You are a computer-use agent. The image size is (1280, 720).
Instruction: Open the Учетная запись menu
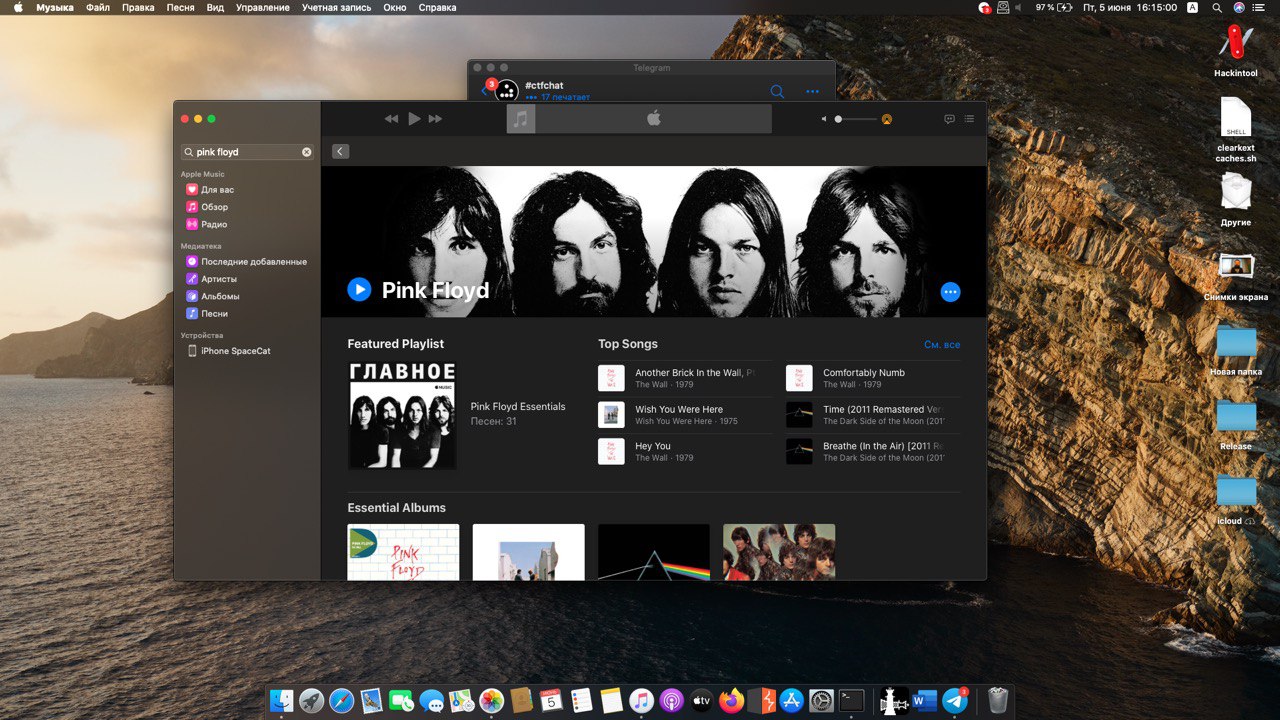click(336, 7)
